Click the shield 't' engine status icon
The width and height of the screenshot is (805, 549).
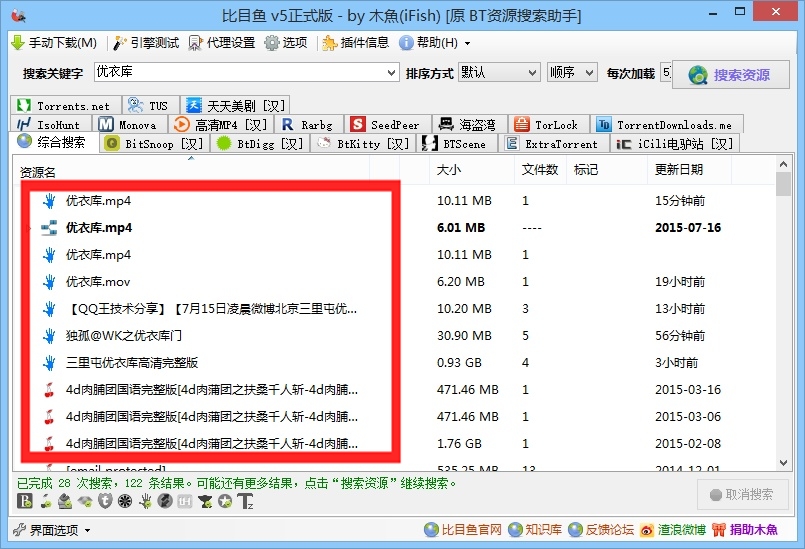105,501
